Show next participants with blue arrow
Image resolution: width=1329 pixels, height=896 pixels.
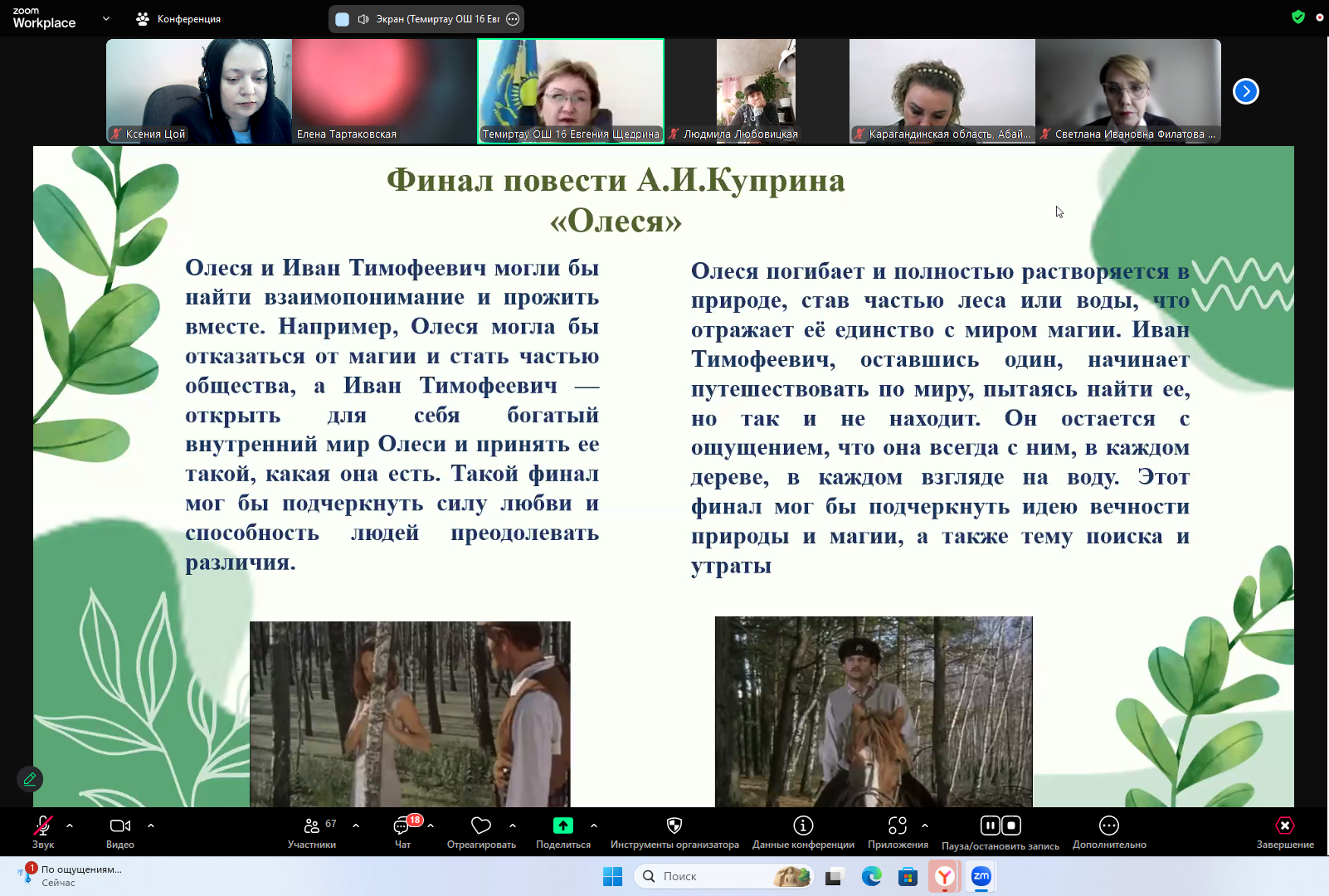1246,91
